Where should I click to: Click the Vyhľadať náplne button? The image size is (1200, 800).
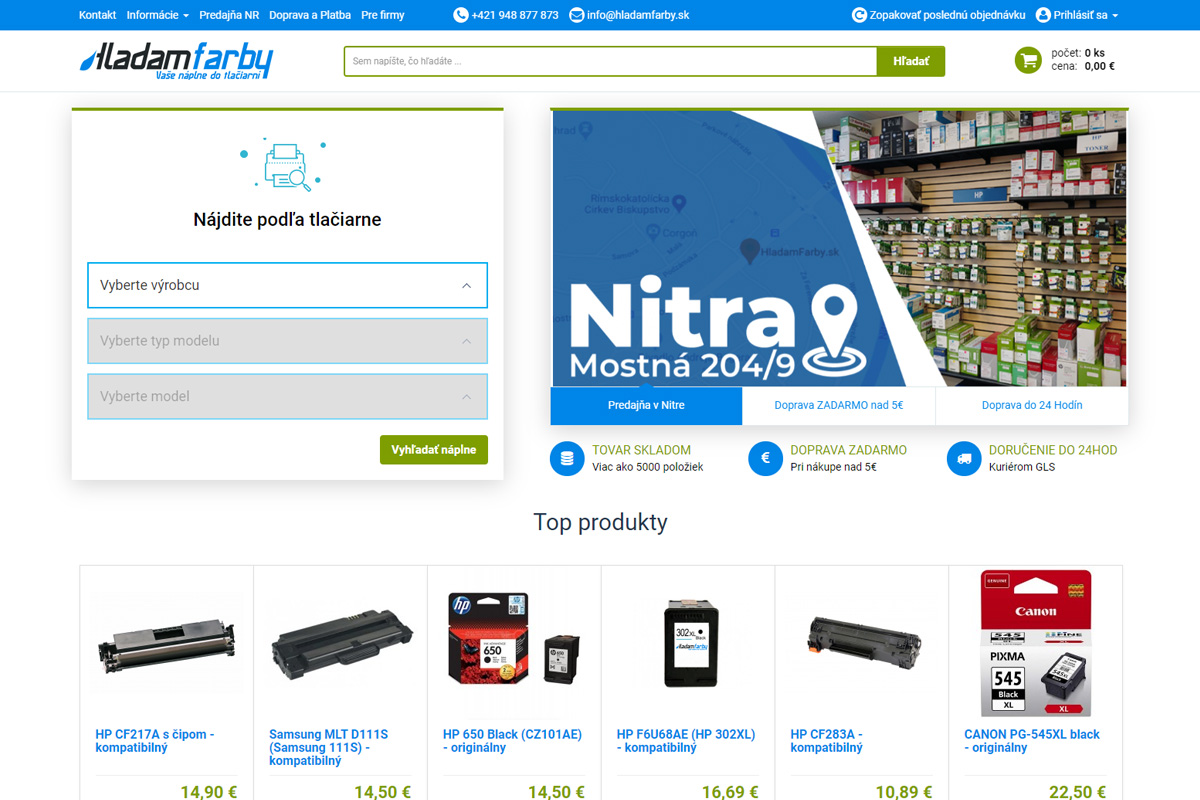pyautogui.click(x=434, y=450)
